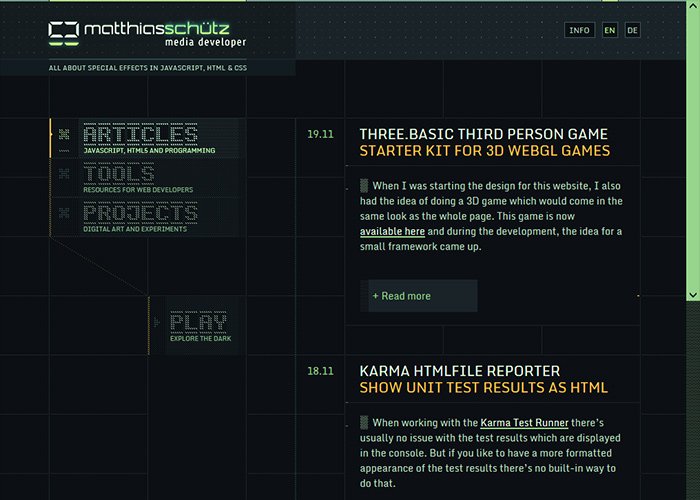Click the arrow icon beside PLAY
This screenshot has height=500, width=700.
(156, 322)
